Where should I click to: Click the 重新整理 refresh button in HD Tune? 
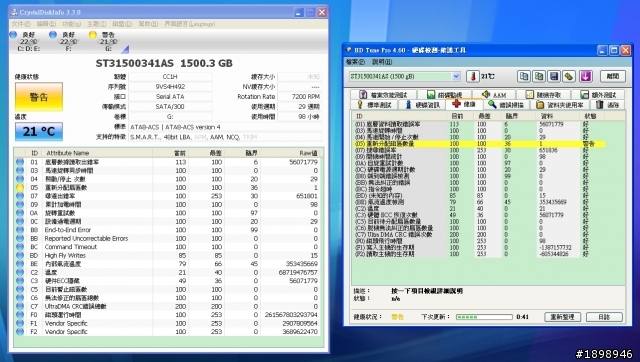click(562, 317)
